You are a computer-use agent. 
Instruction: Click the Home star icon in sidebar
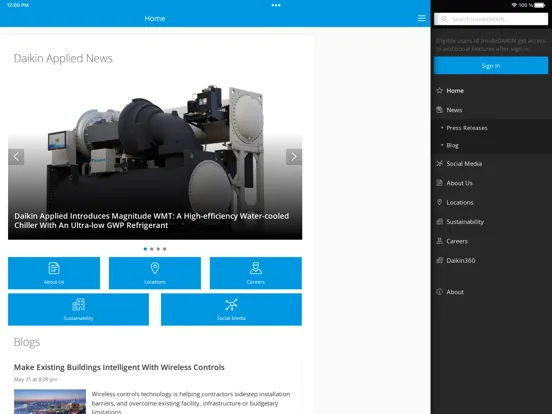439,90
